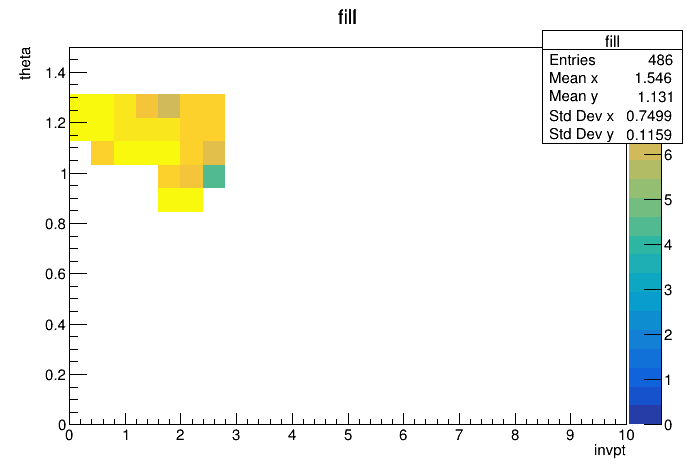The height and width of the screenshot is (472, 696).
Task: Select the stats box header "fill"
Action: [612, 42]
